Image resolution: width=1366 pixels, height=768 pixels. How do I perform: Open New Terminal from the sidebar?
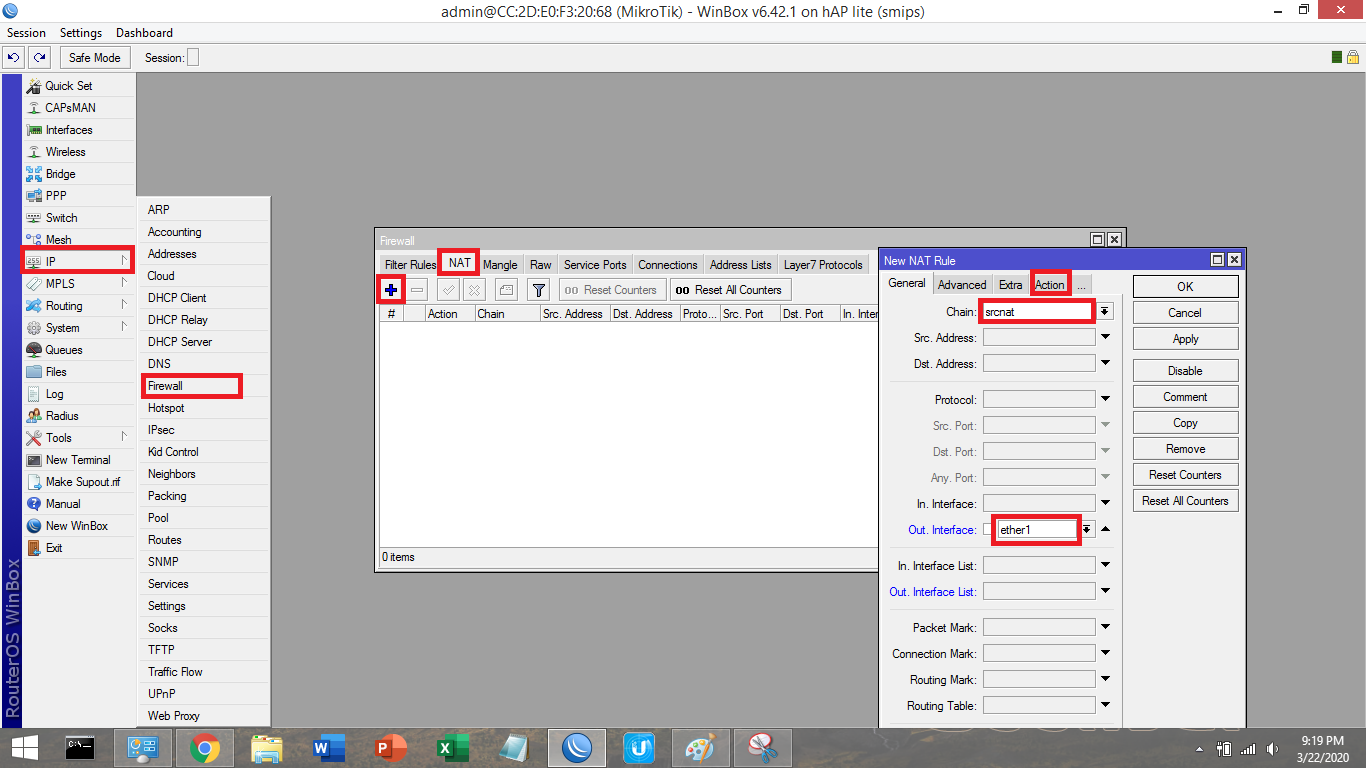[x=78, y=460]
